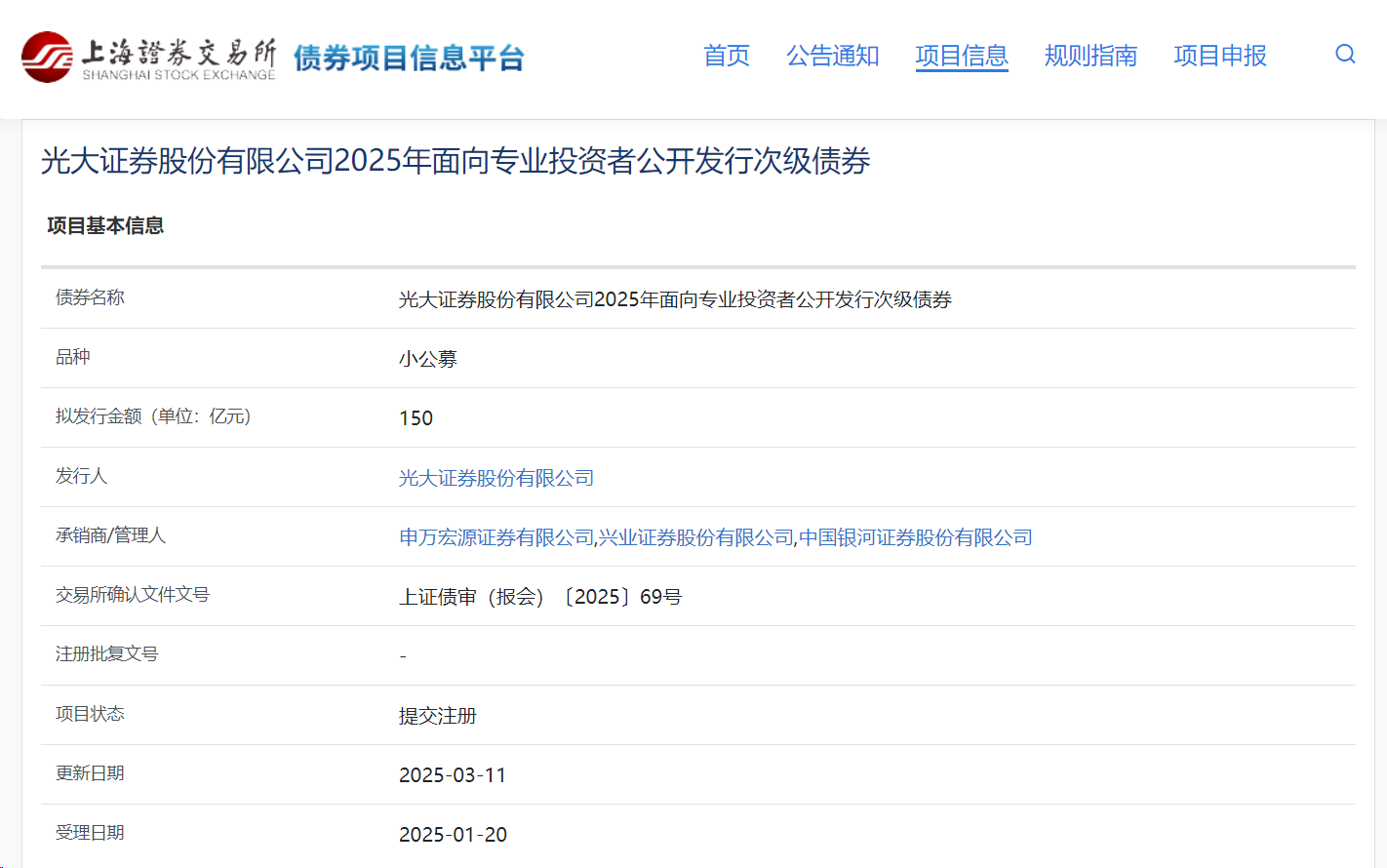Click update date 2025-03-11
Image resolution: width=1387 pixels, height=868 pixels.
453,775
